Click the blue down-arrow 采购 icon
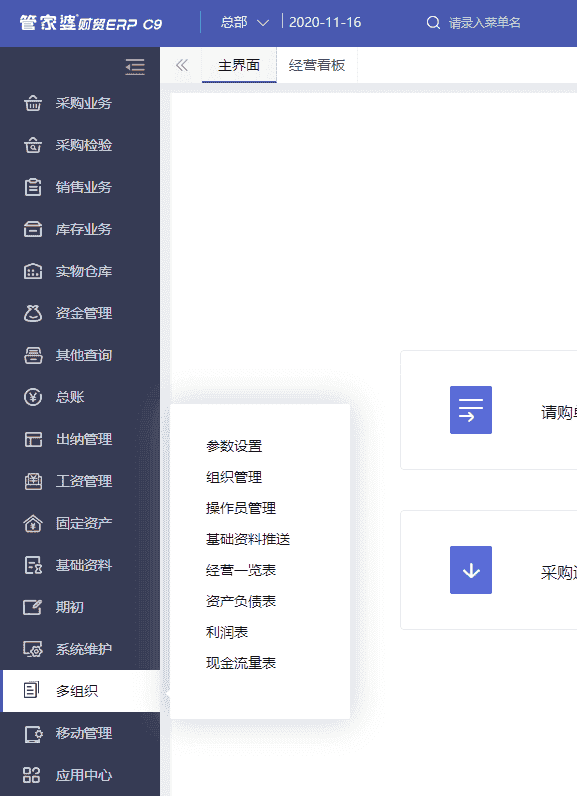The height and width of the screenshot is (796, 577). [x=471, y=570]
